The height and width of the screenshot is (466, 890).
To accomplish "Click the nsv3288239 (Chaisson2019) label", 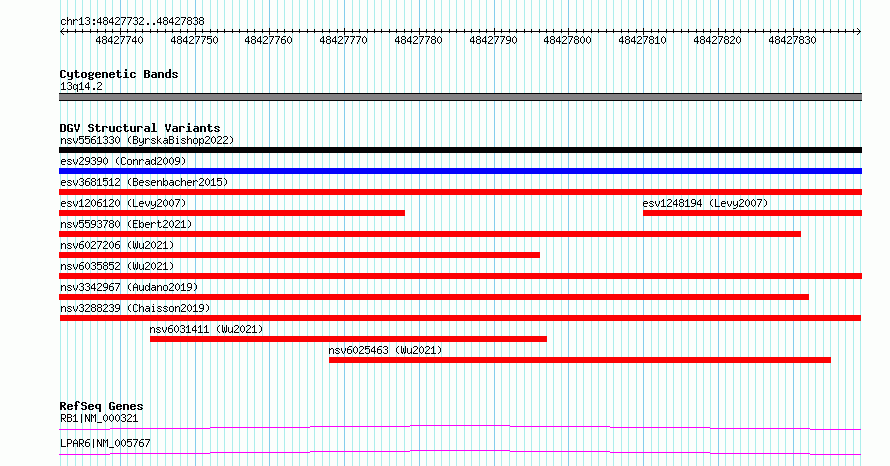I will 135,308.
